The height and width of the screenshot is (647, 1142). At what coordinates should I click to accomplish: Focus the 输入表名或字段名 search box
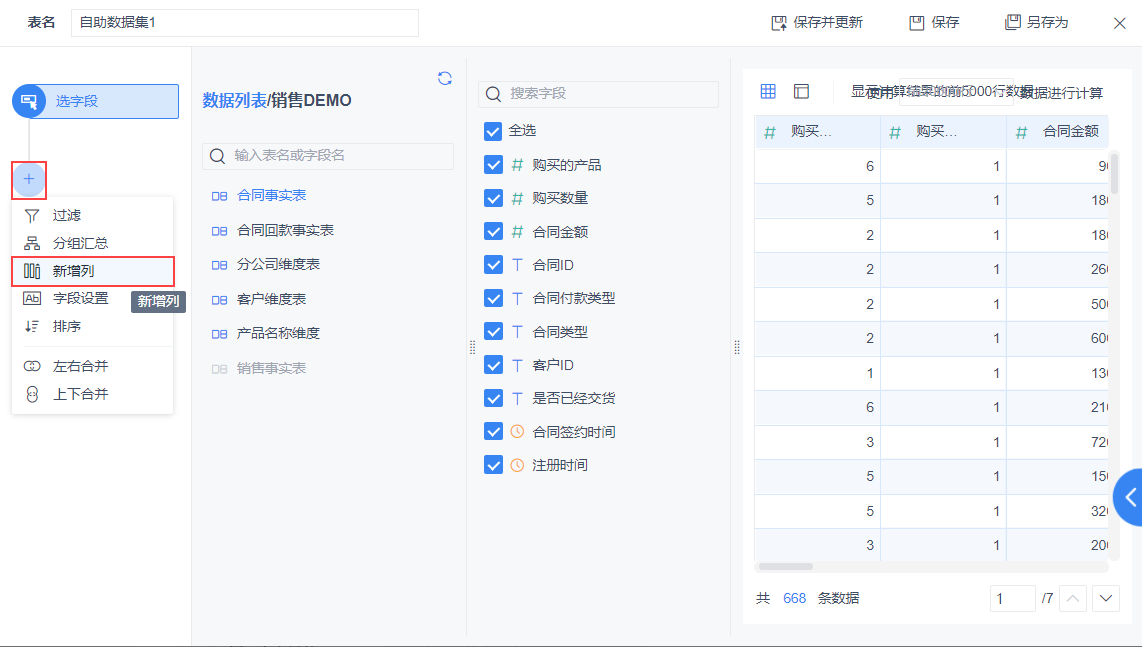[x=328, y=156]
